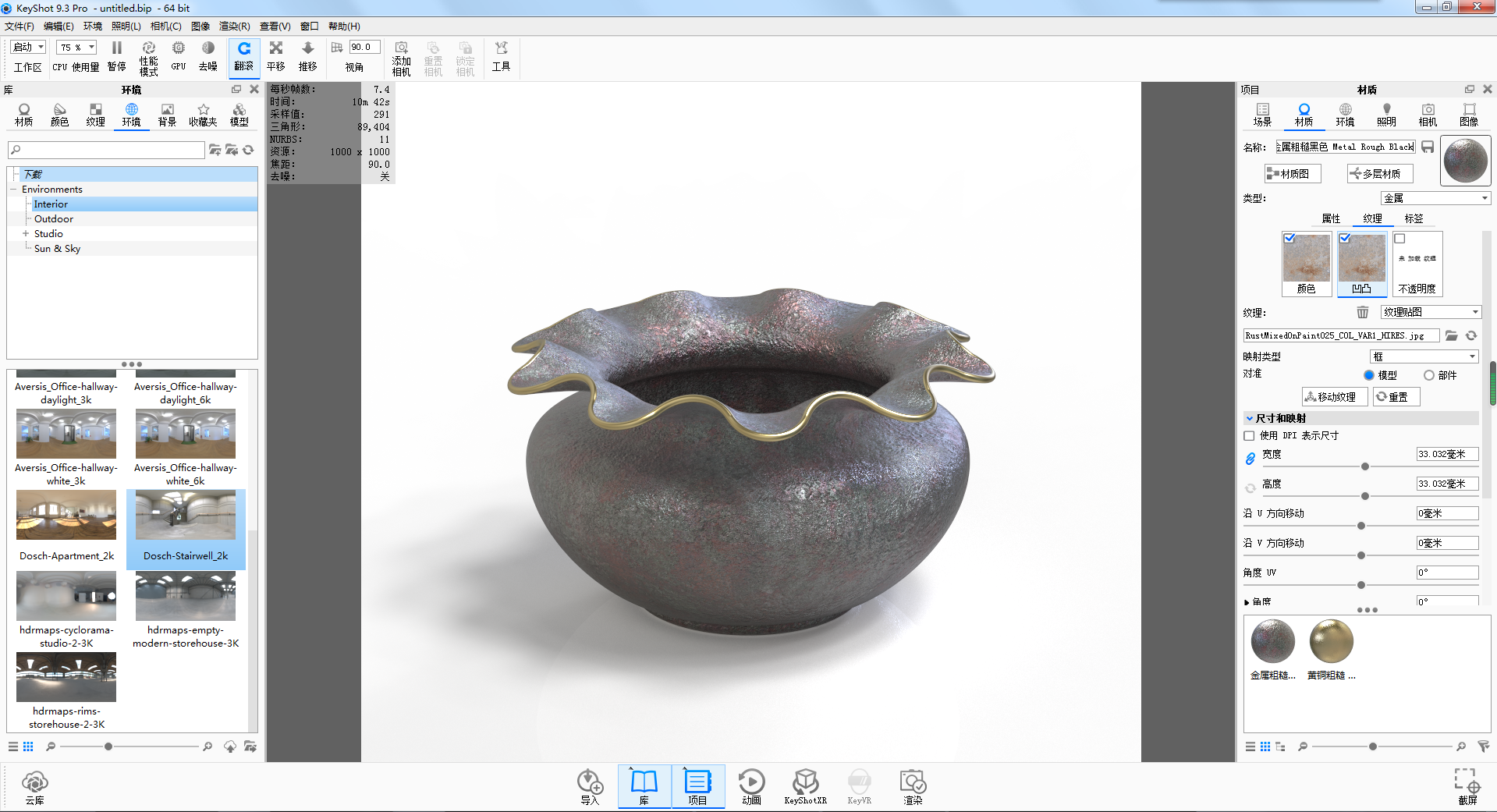The width and height of the screenshot is (1497, 812).
Task: Uncheck the Color (颜色) texture checkbox
Action: [1289, 239]
